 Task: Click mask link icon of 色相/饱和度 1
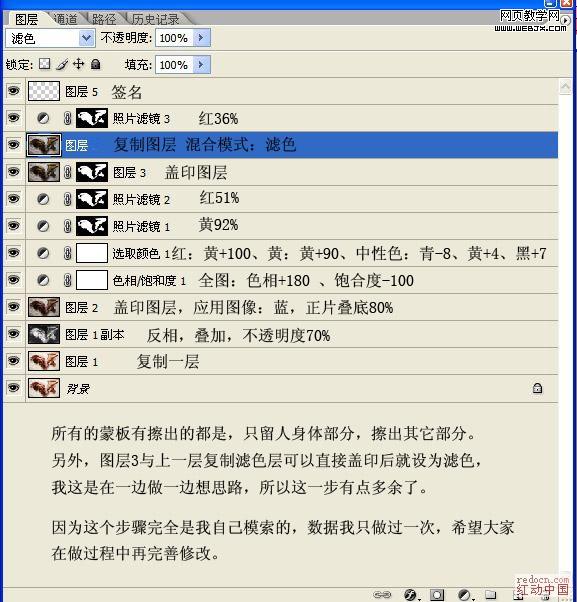(x=68, y=280)
